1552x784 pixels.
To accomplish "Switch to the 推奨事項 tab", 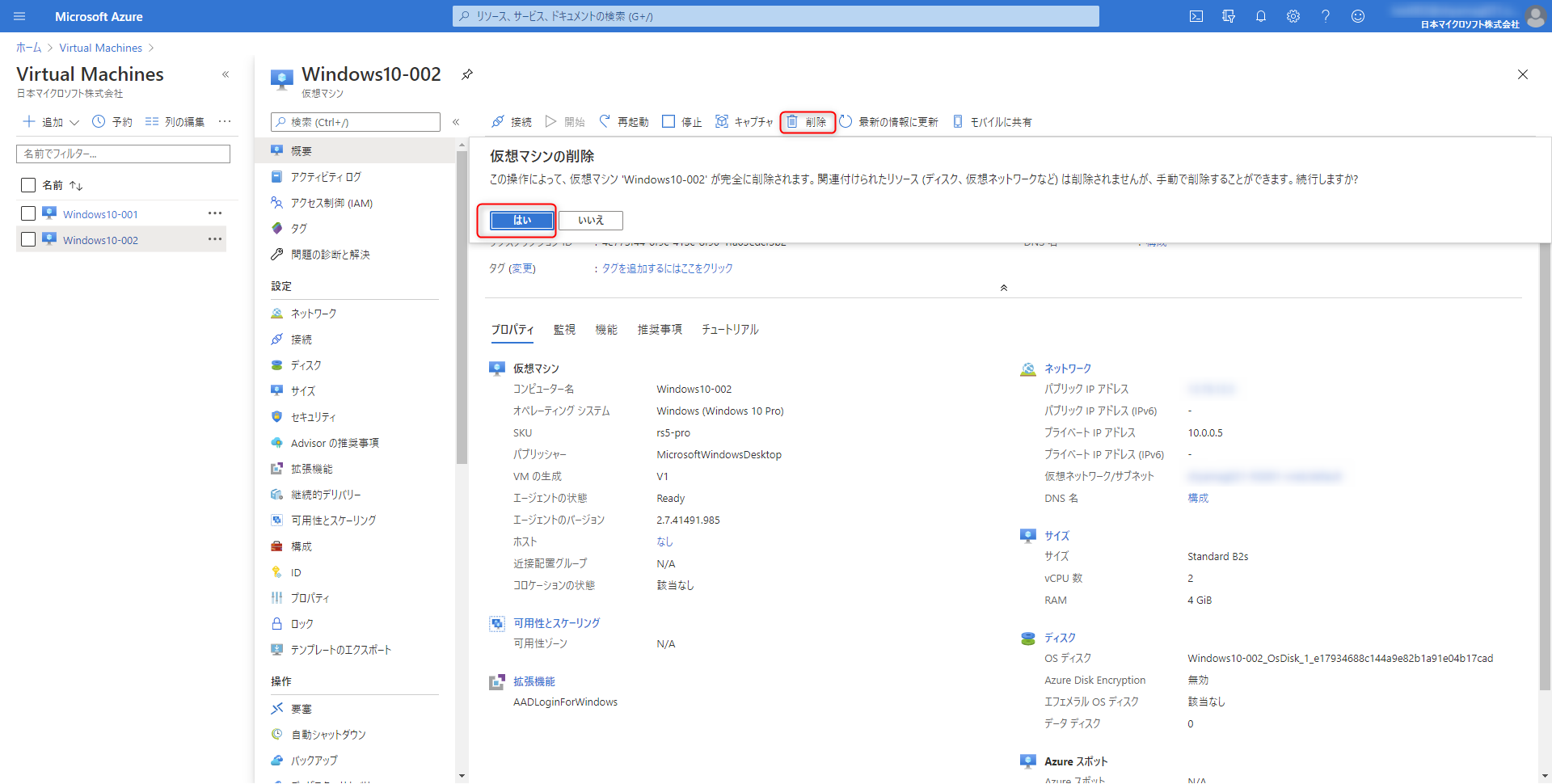I will coord(660,330).
